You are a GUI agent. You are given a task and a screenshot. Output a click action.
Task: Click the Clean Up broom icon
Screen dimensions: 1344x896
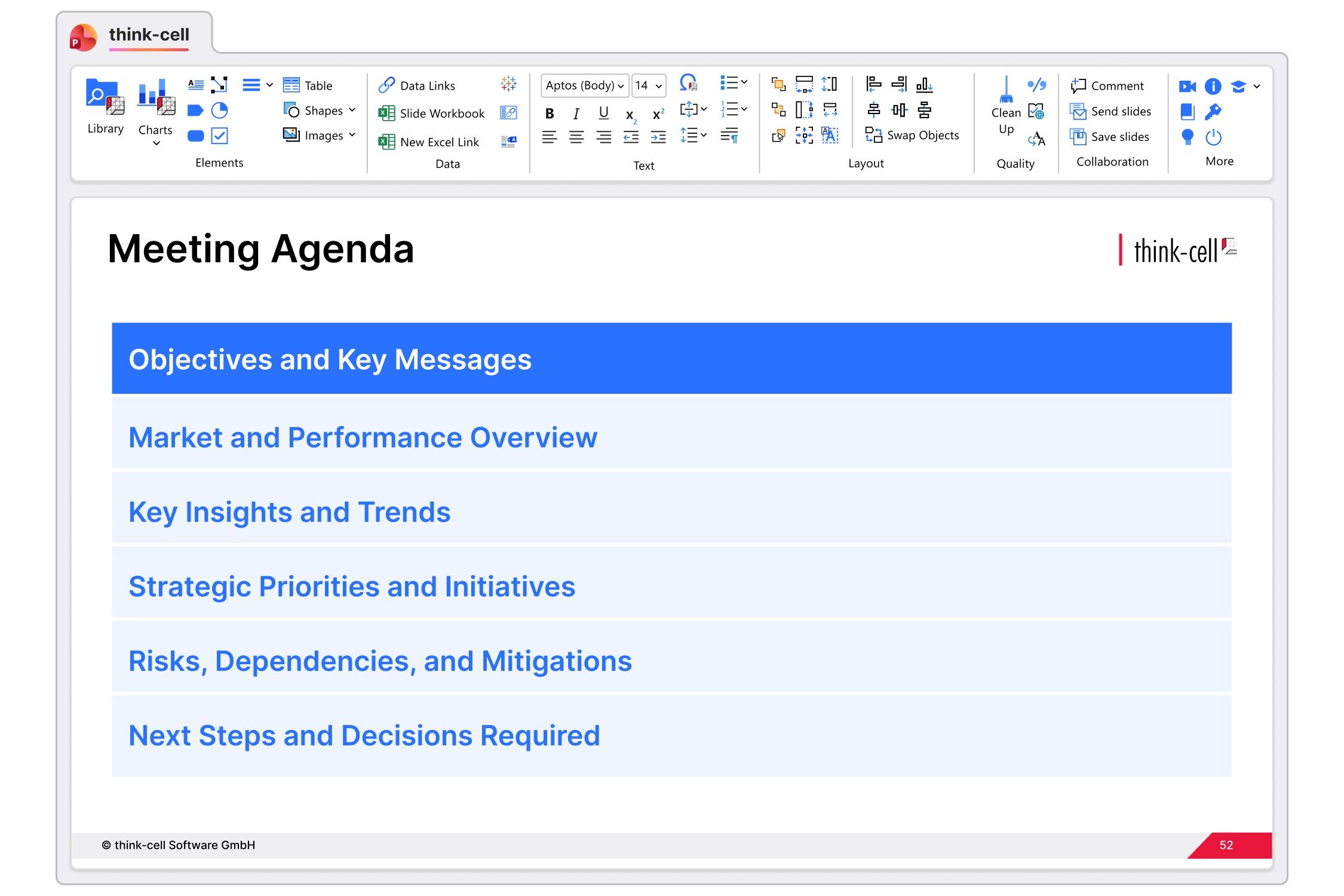coord(1006,91)
